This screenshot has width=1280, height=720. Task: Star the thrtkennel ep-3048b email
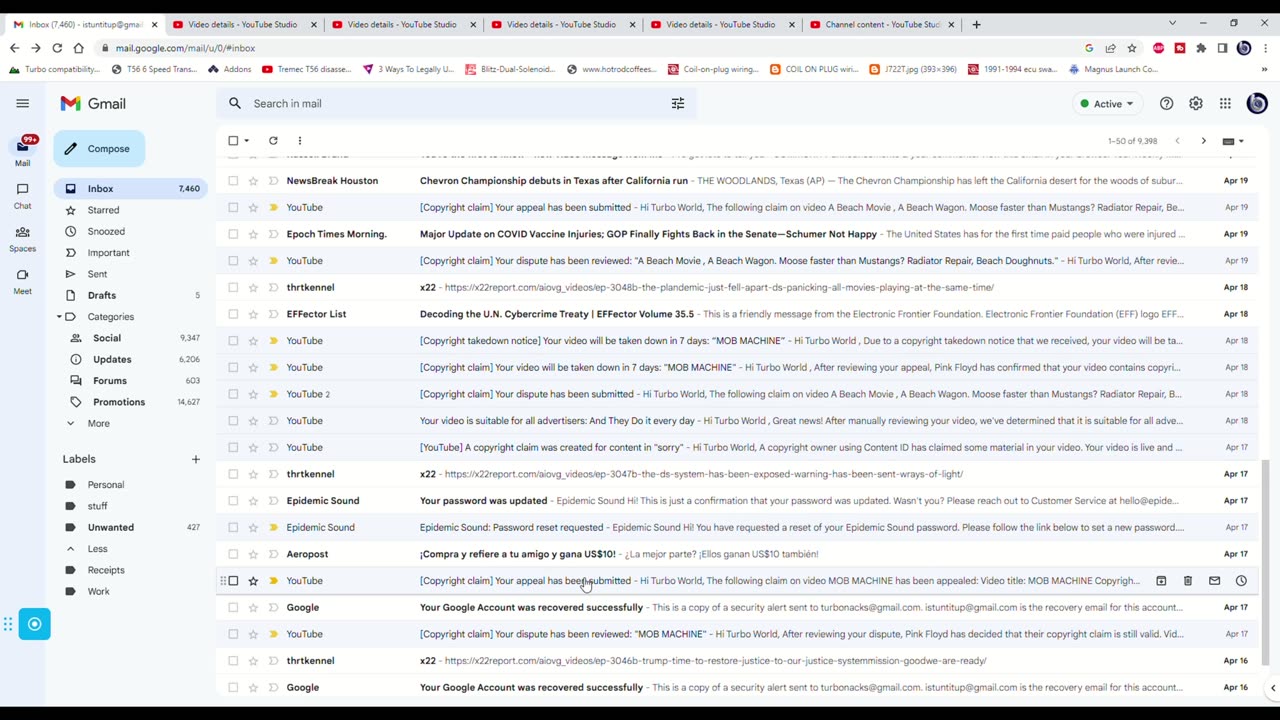[253, 288]
